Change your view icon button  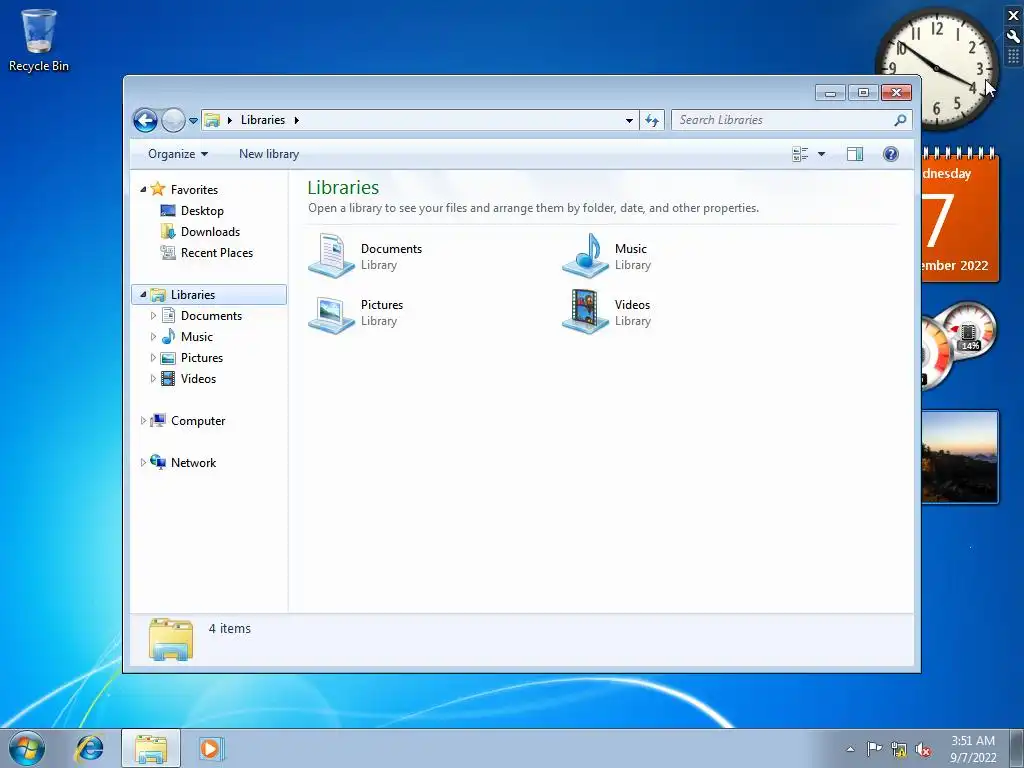(800, 154)
